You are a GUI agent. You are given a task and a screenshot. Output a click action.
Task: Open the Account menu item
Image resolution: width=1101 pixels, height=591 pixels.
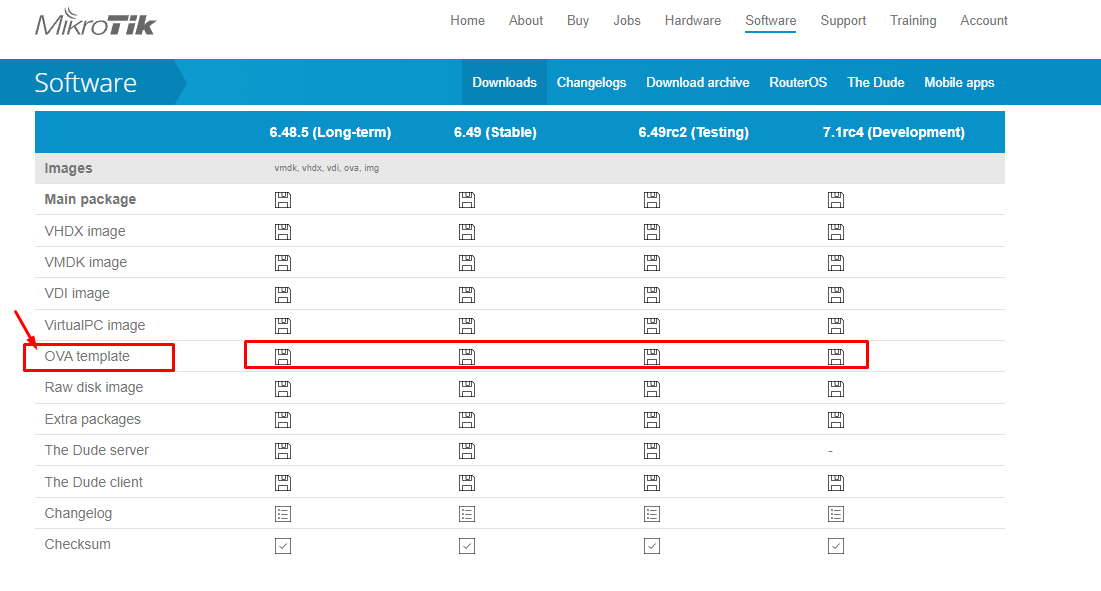click(x=984, y=20)
